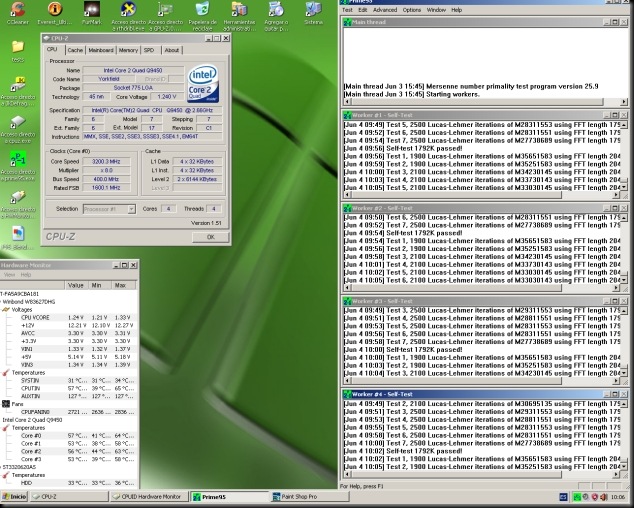The height and width of the screenshot is (508, 634).
Task: Click the Inicio start button
Action: [x=15, y=497]
